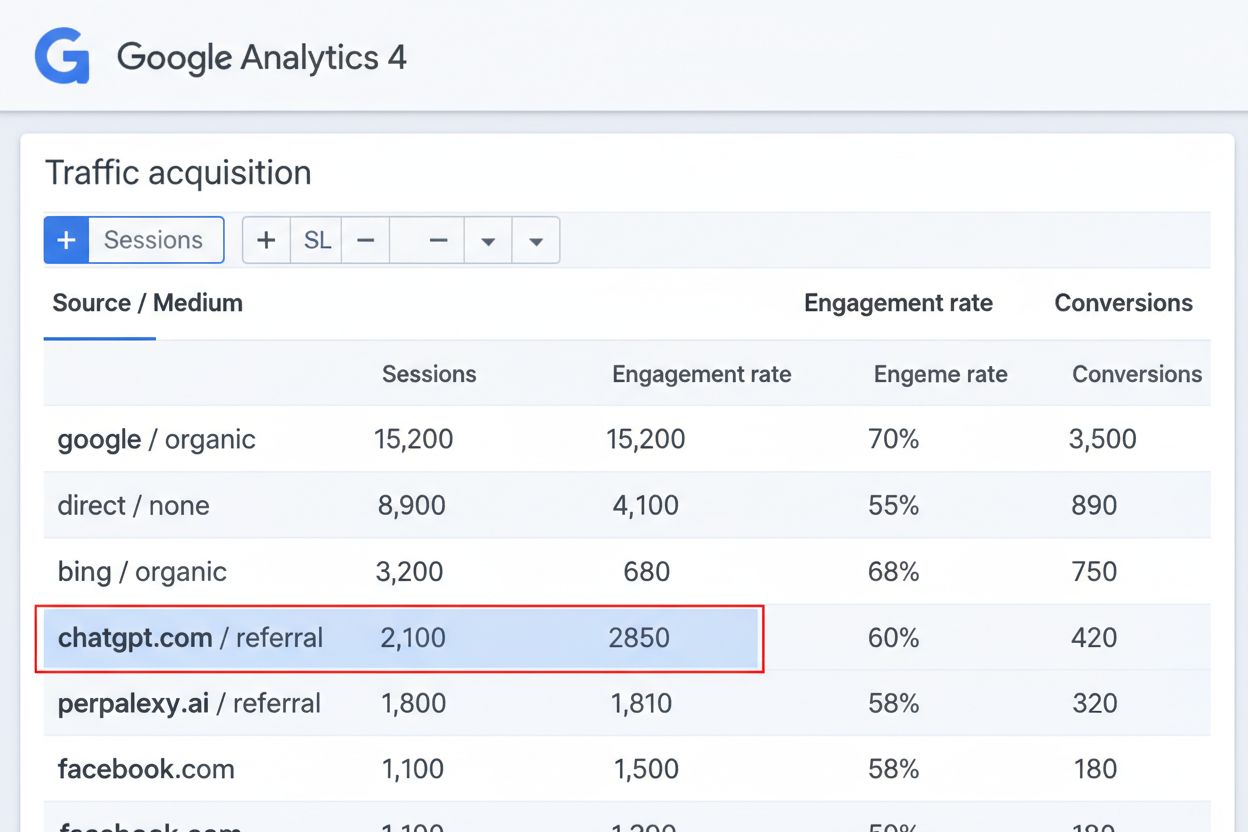Expand the dropdown next to the minus control
The image size is (1248, 832).
[487, 240]
